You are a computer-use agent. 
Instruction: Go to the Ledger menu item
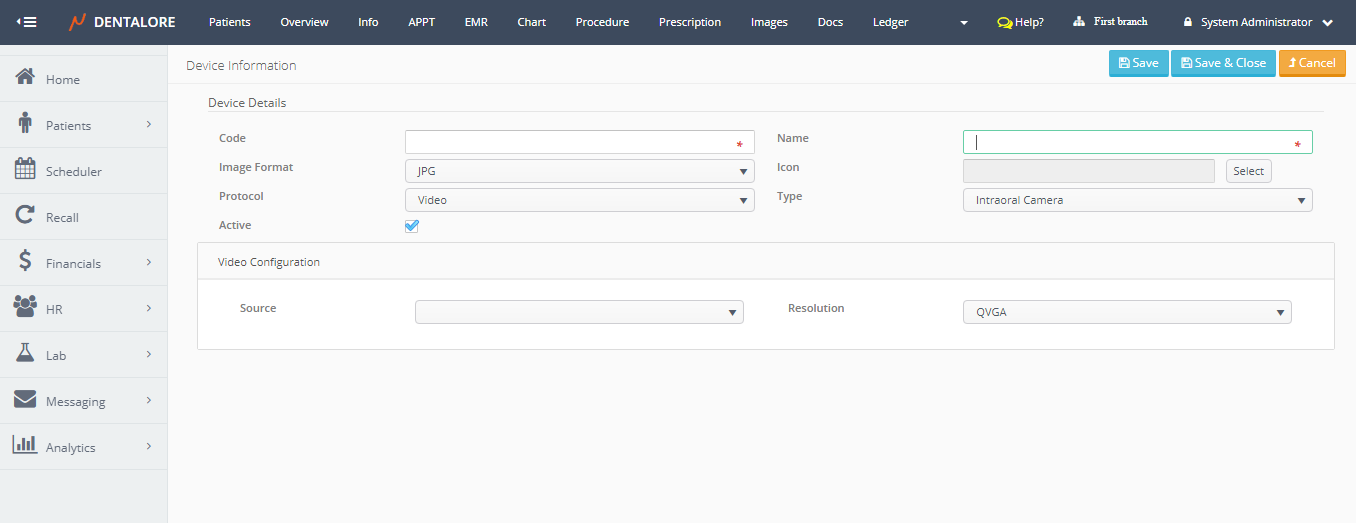click(890, 22)
